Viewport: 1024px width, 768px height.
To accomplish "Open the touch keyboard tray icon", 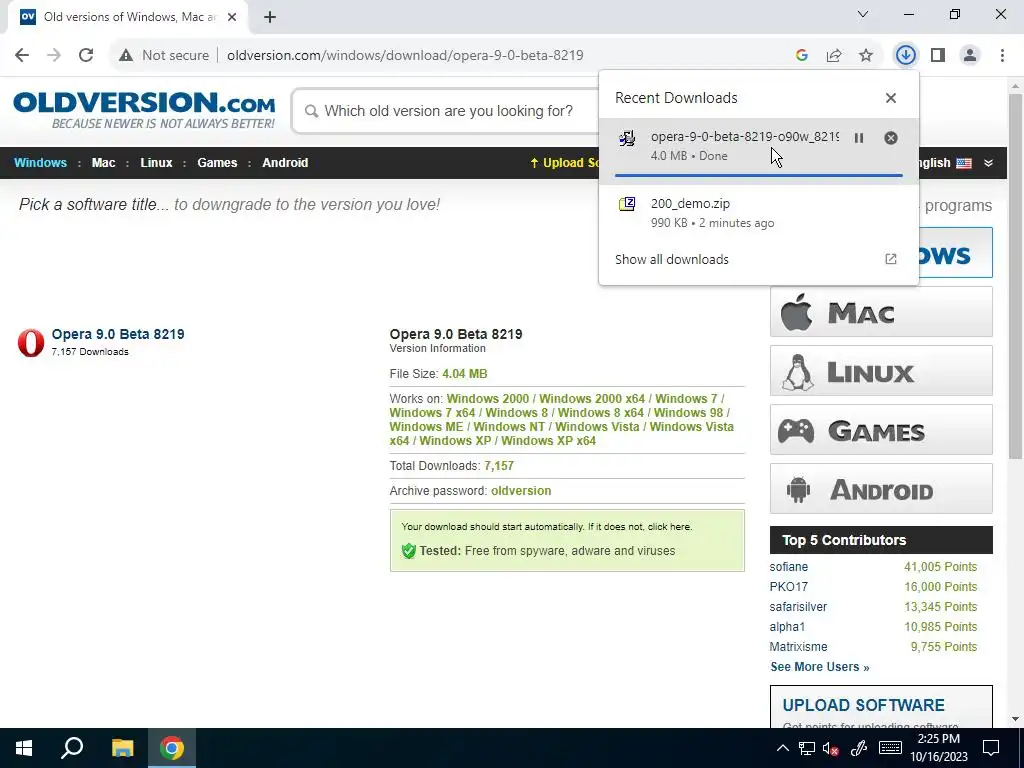I will pos(890,748).
